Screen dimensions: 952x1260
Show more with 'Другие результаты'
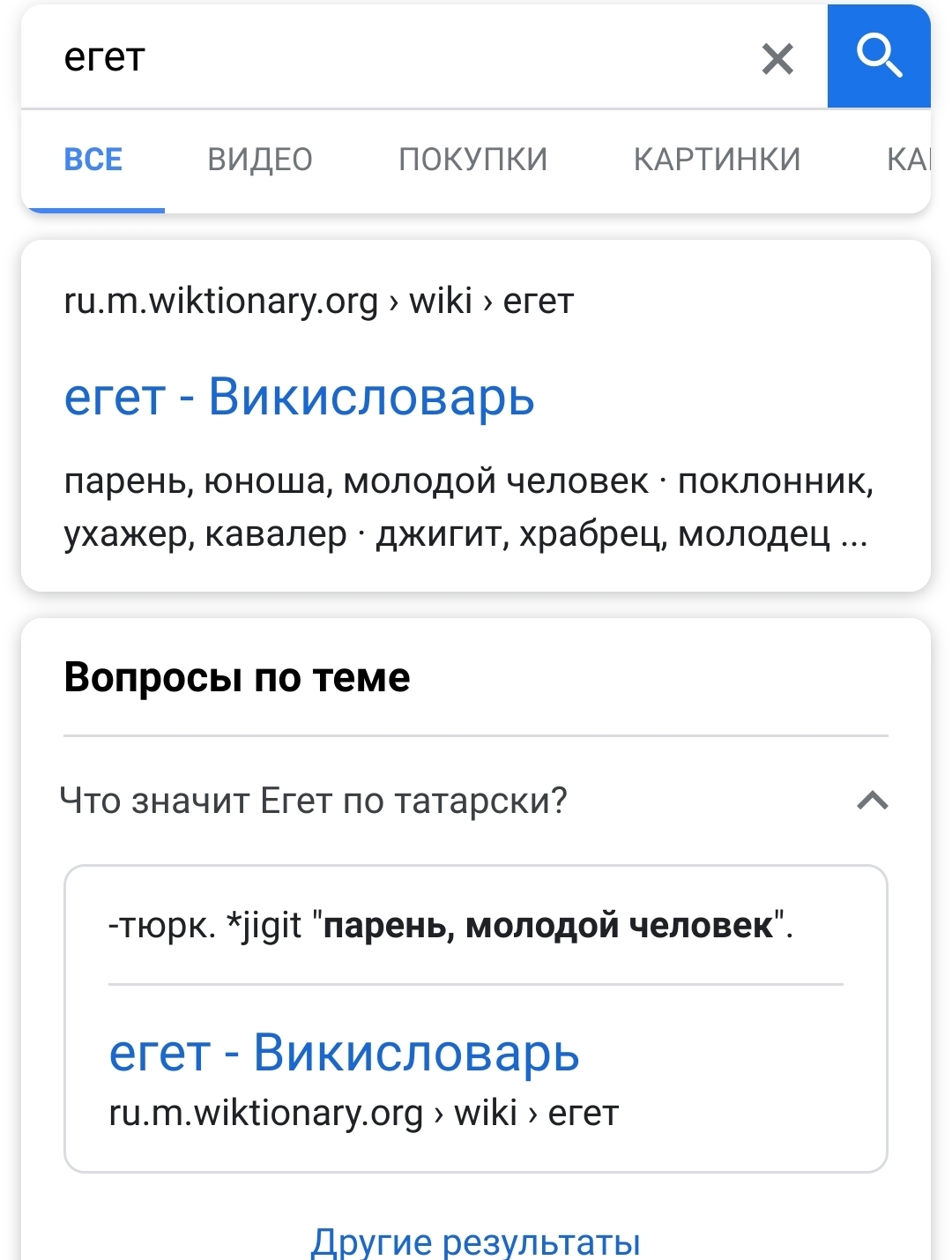pyautogui.click(x=475, y=1241)
